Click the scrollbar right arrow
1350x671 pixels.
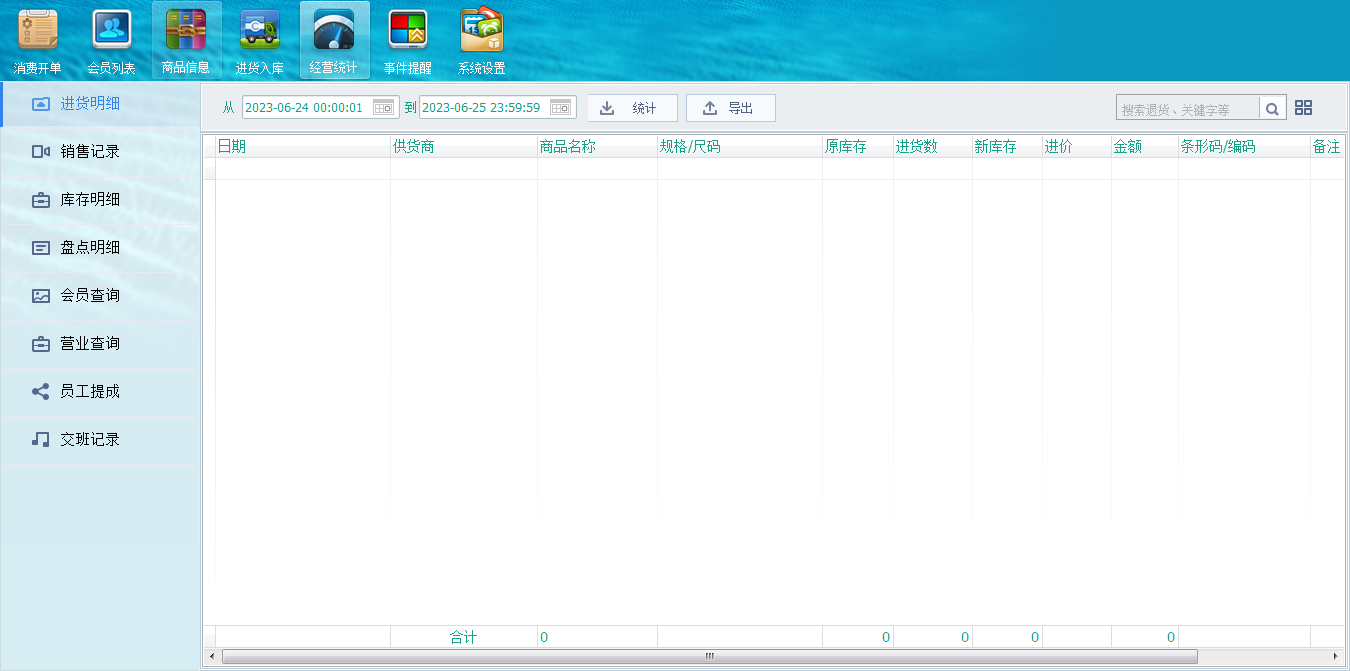click(x=1336, y=657)
